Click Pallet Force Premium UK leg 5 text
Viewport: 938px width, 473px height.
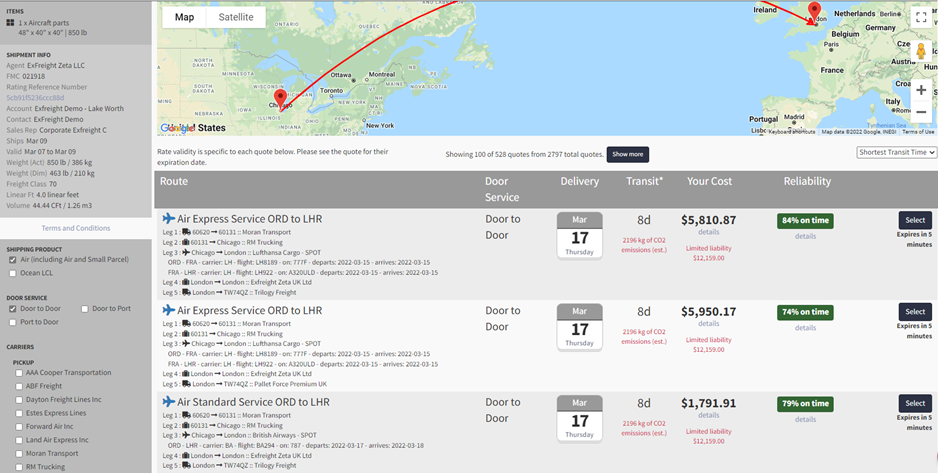point(290,384)
